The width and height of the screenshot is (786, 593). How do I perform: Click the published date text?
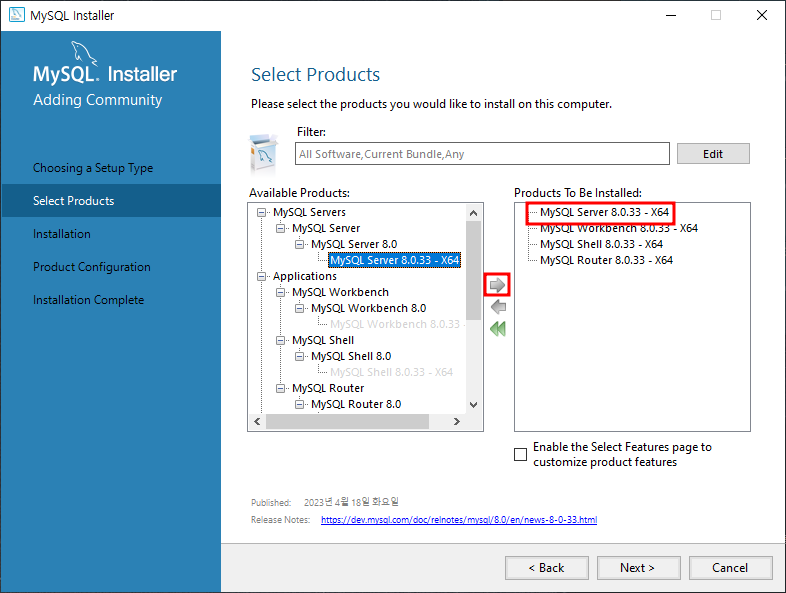point(351,502)
